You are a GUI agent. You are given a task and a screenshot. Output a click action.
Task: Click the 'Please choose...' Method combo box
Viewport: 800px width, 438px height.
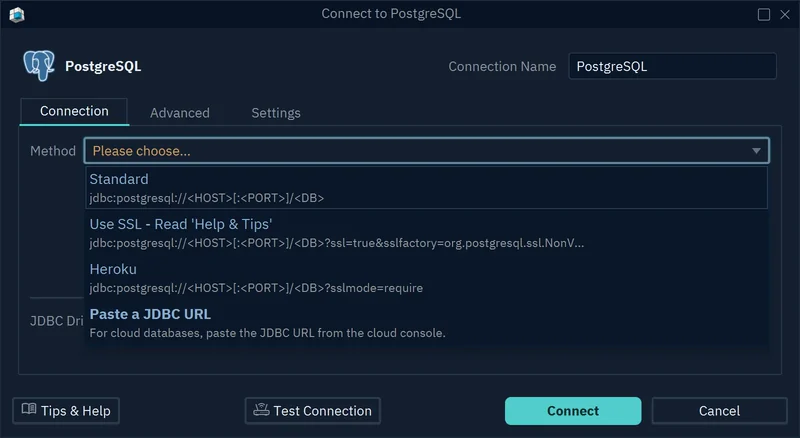[x=427, y=151]
